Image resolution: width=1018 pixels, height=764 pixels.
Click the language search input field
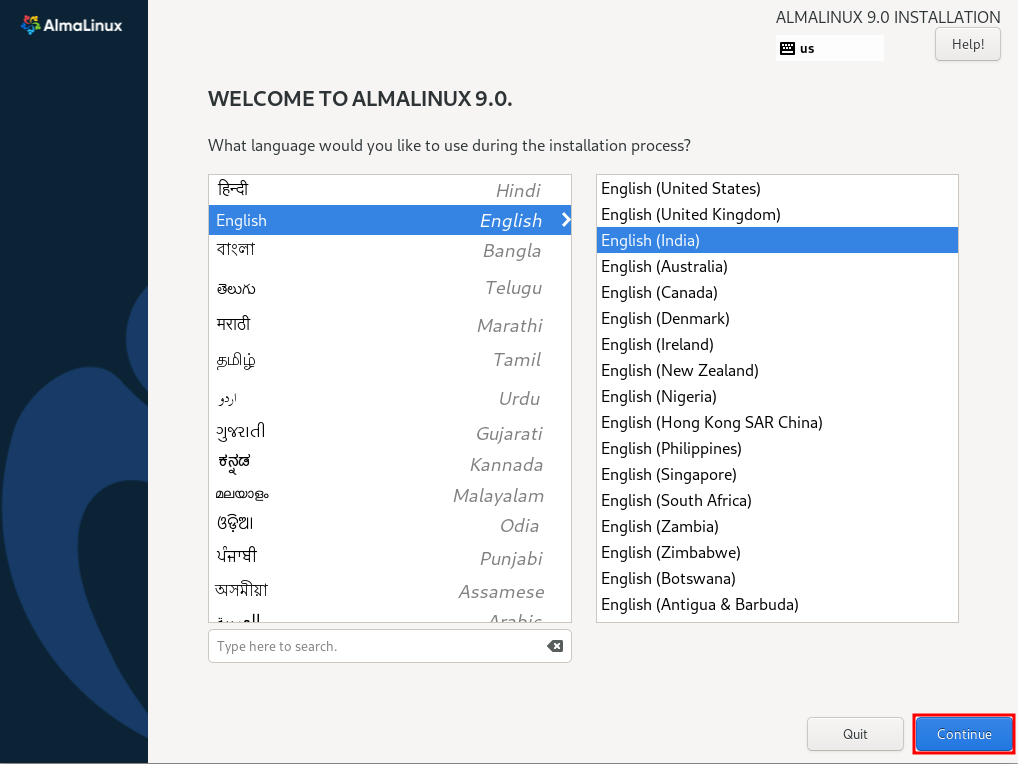(370, 646)
